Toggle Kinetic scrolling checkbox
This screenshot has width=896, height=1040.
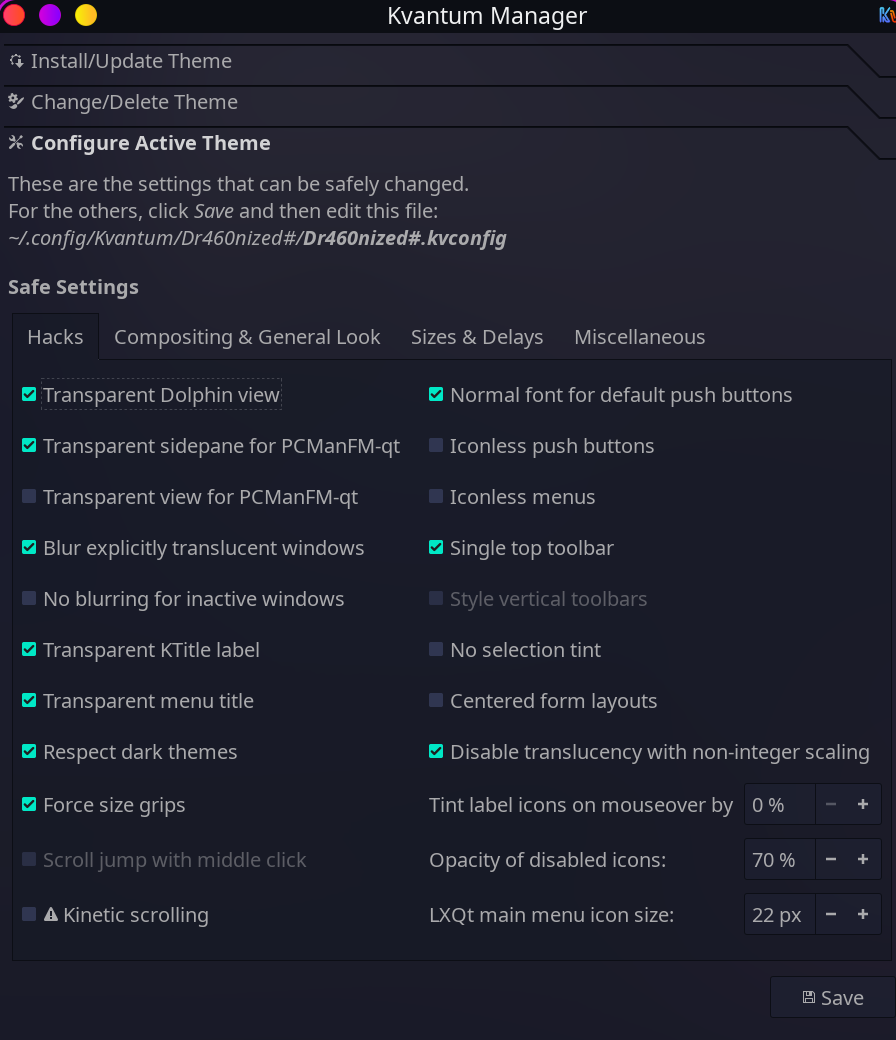29,915
